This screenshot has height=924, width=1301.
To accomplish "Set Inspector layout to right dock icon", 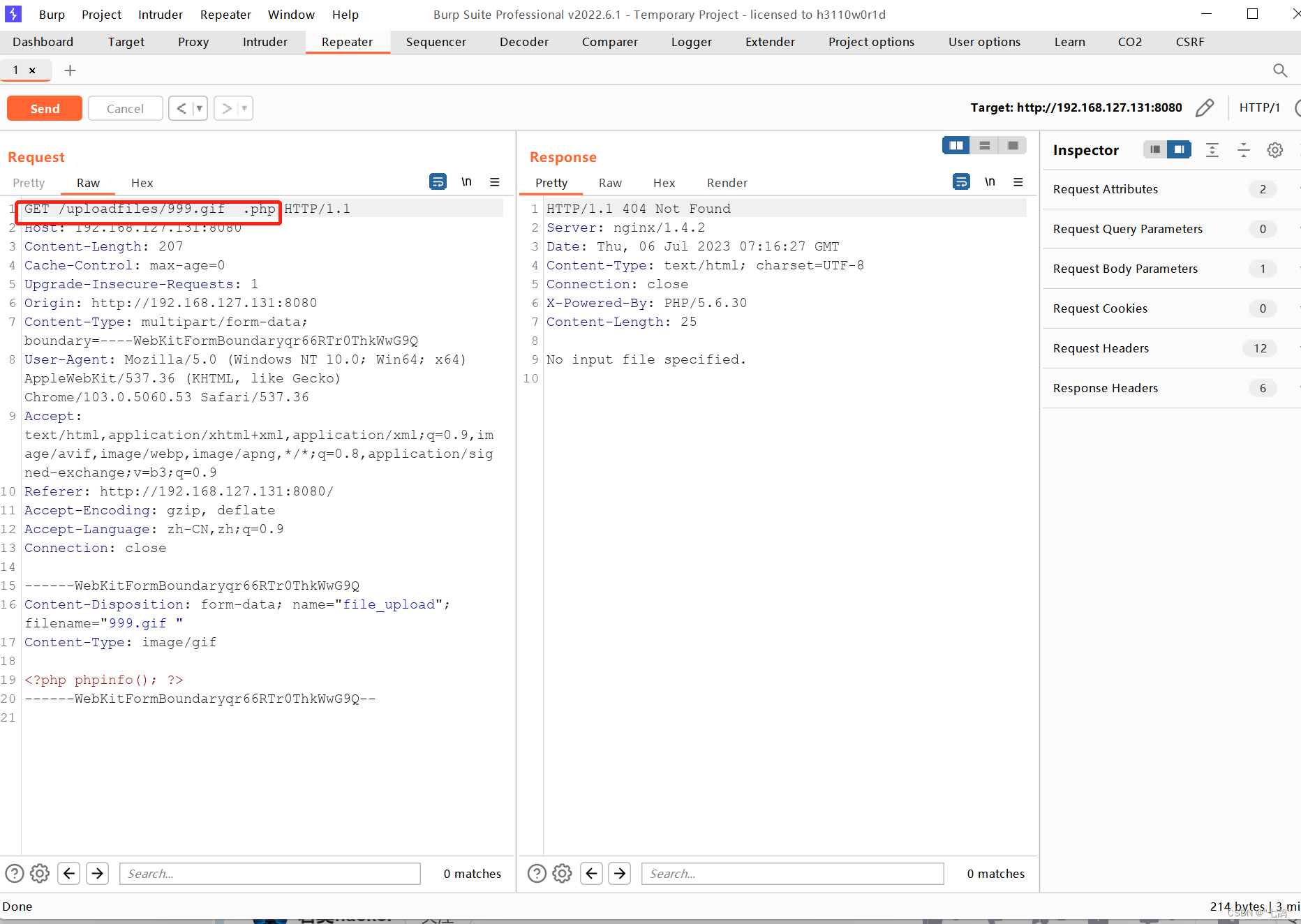I will [x=1180, y=149].
